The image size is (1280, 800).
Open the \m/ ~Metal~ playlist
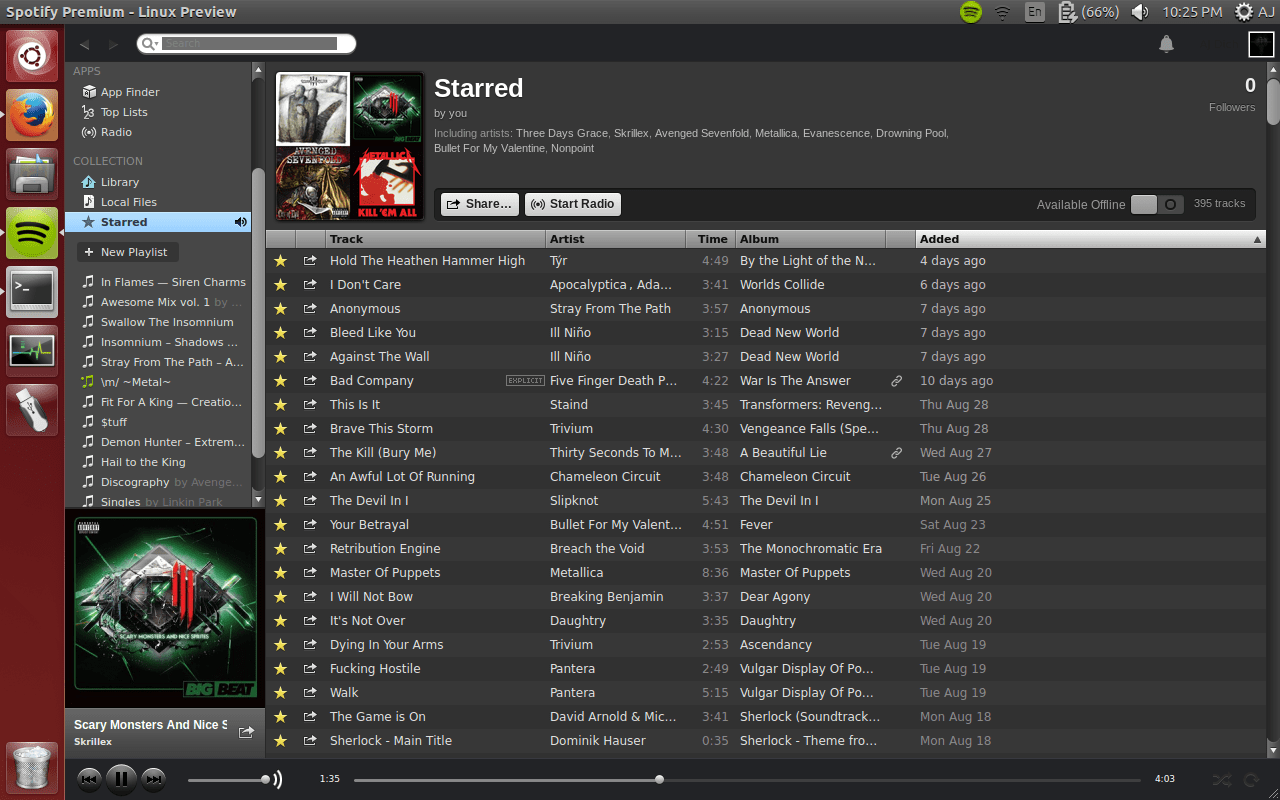[136, 382]
